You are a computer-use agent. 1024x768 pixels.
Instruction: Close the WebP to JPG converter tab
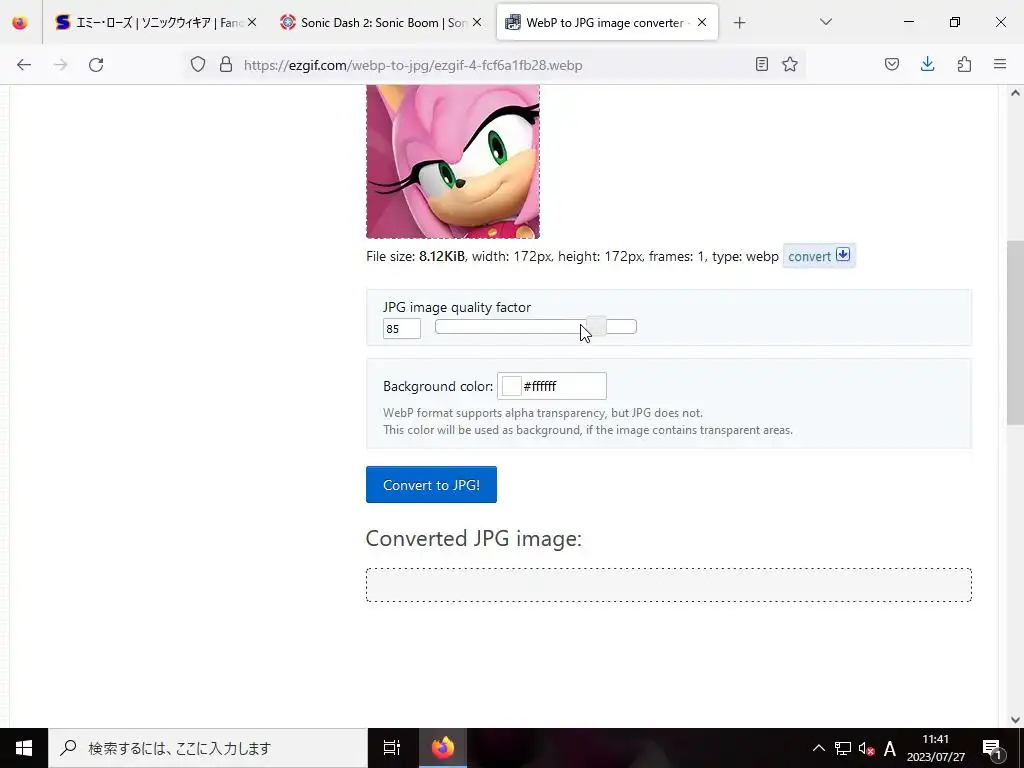(x=701, y=22)
